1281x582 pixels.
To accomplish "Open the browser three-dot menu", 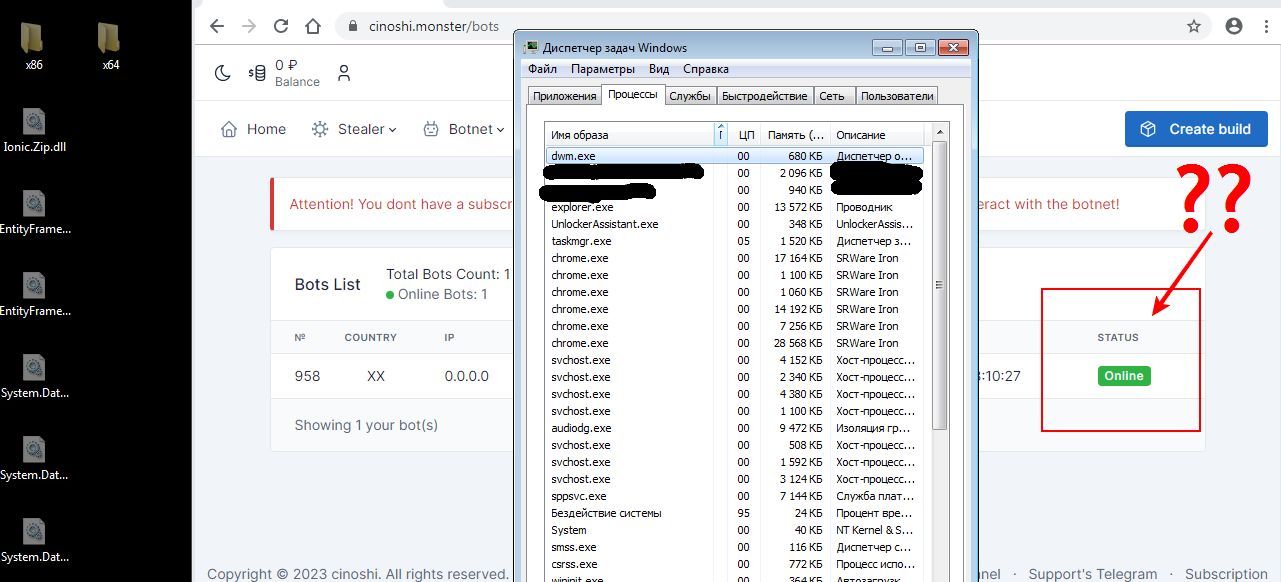I will pos(1266,27).
